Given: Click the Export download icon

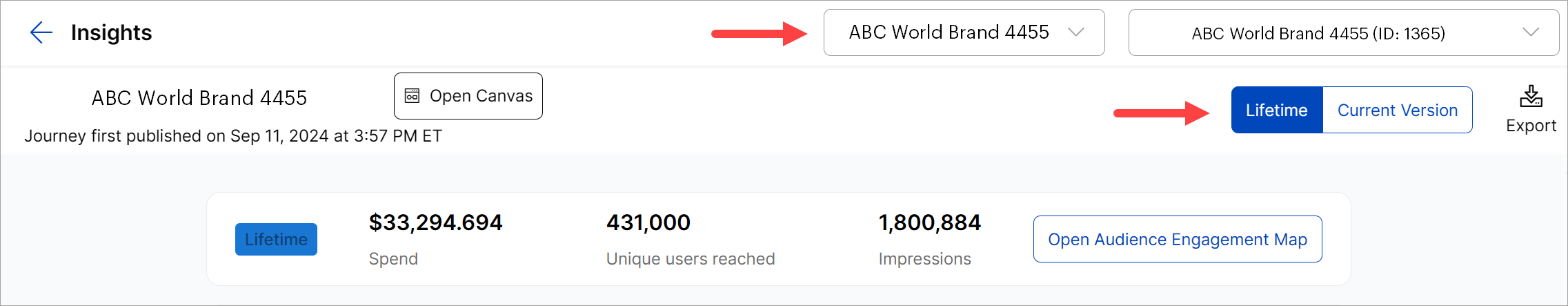Looking at the screenshot, I should 1531,97.
